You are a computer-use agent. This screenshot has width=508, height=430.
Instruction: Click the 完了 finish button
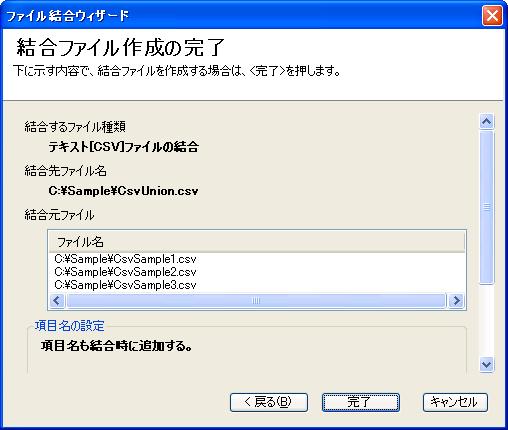tap(360, 402)
